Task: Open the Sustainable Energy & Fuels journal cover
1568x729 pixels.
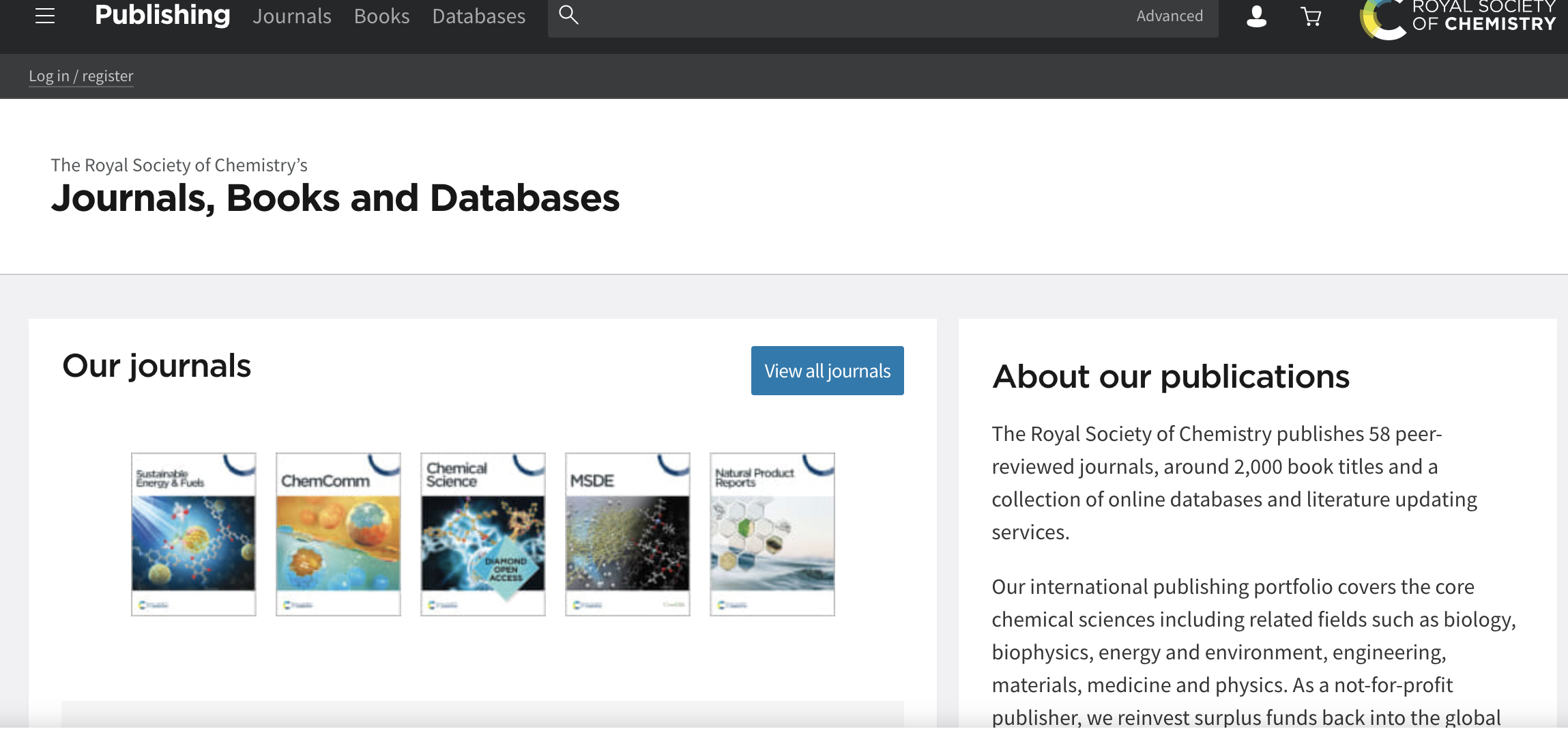Action: point(194,534)
